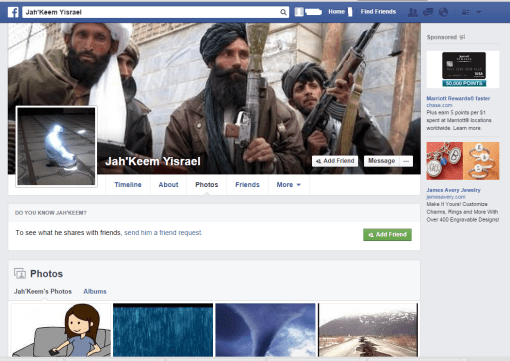Click 'DO YOU KNOW JAH'KEEM?' text
Viewport: 510px width, 361px height.
(x=51, y=213)
